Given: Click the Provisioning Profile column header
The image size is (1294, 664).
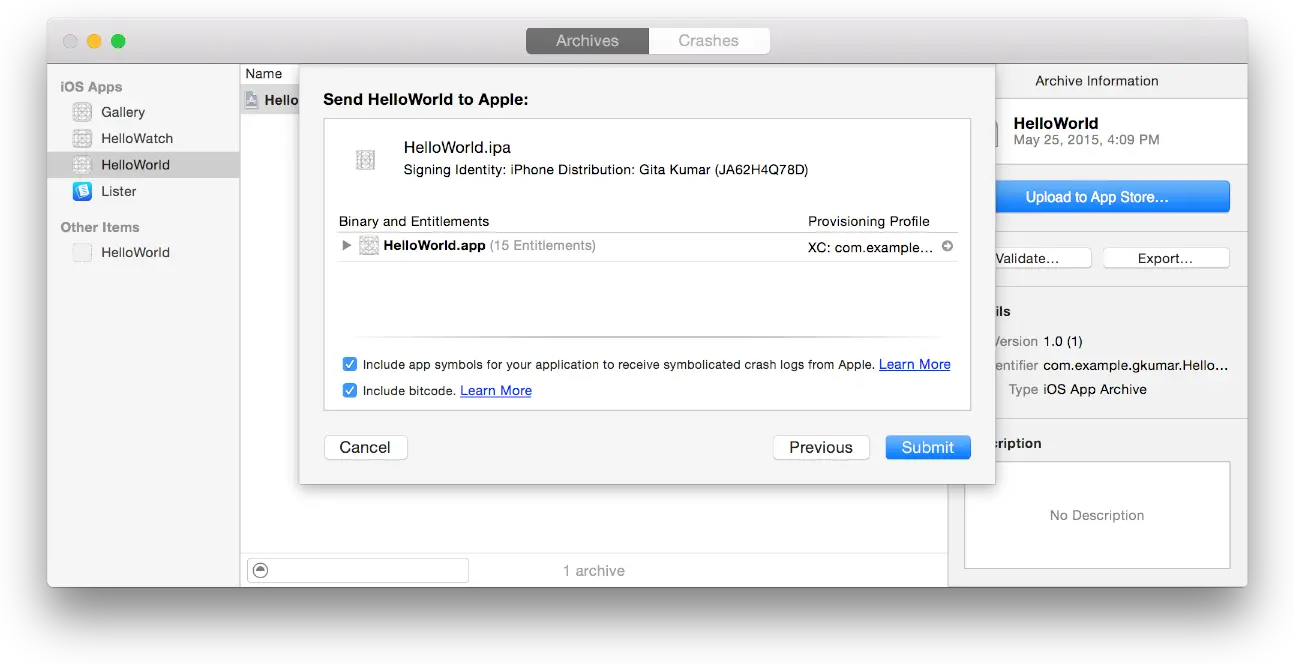Looking at the screenshot, I should (x=868, y=221).
